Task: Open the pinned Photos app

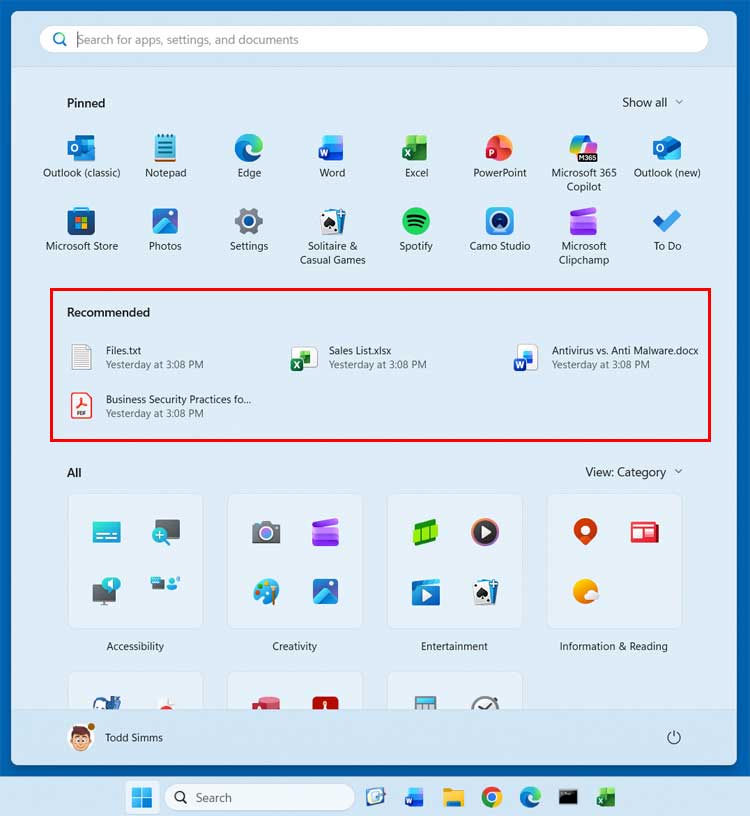Action: tap(165, 230)
